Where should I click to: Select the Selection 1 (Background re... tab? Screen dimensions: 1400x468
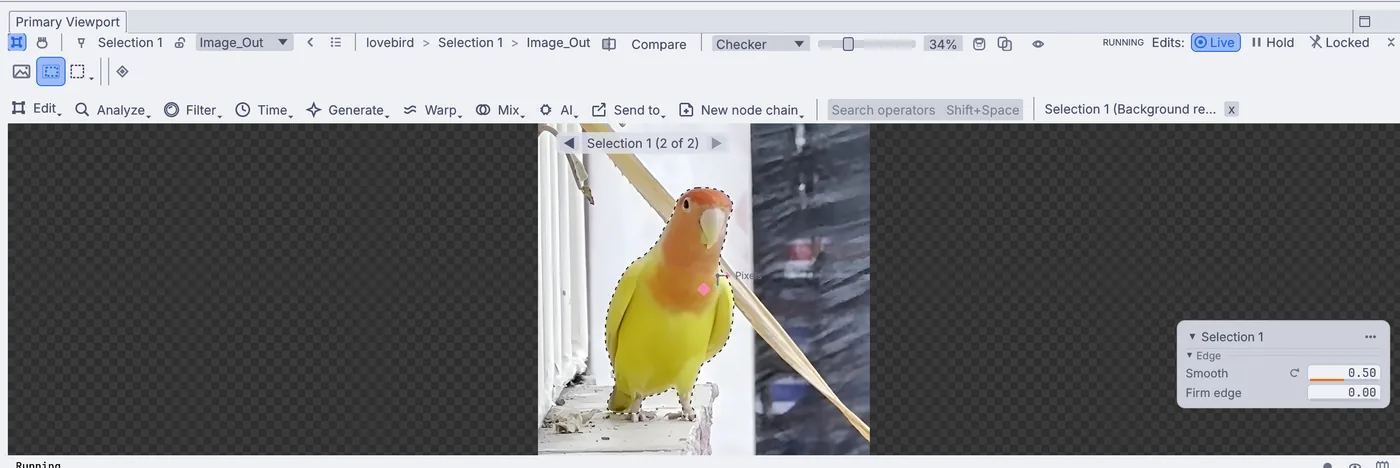1130,109
